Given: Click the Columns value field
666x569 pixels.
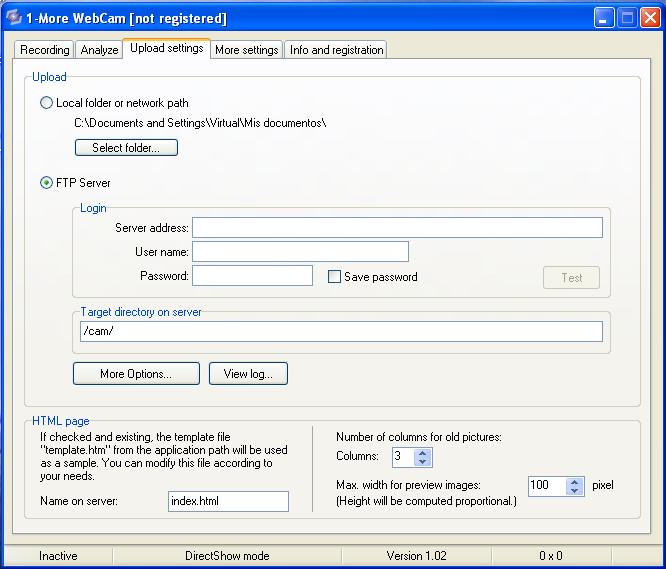Looking at the screenshot, I should pos(402,457).
